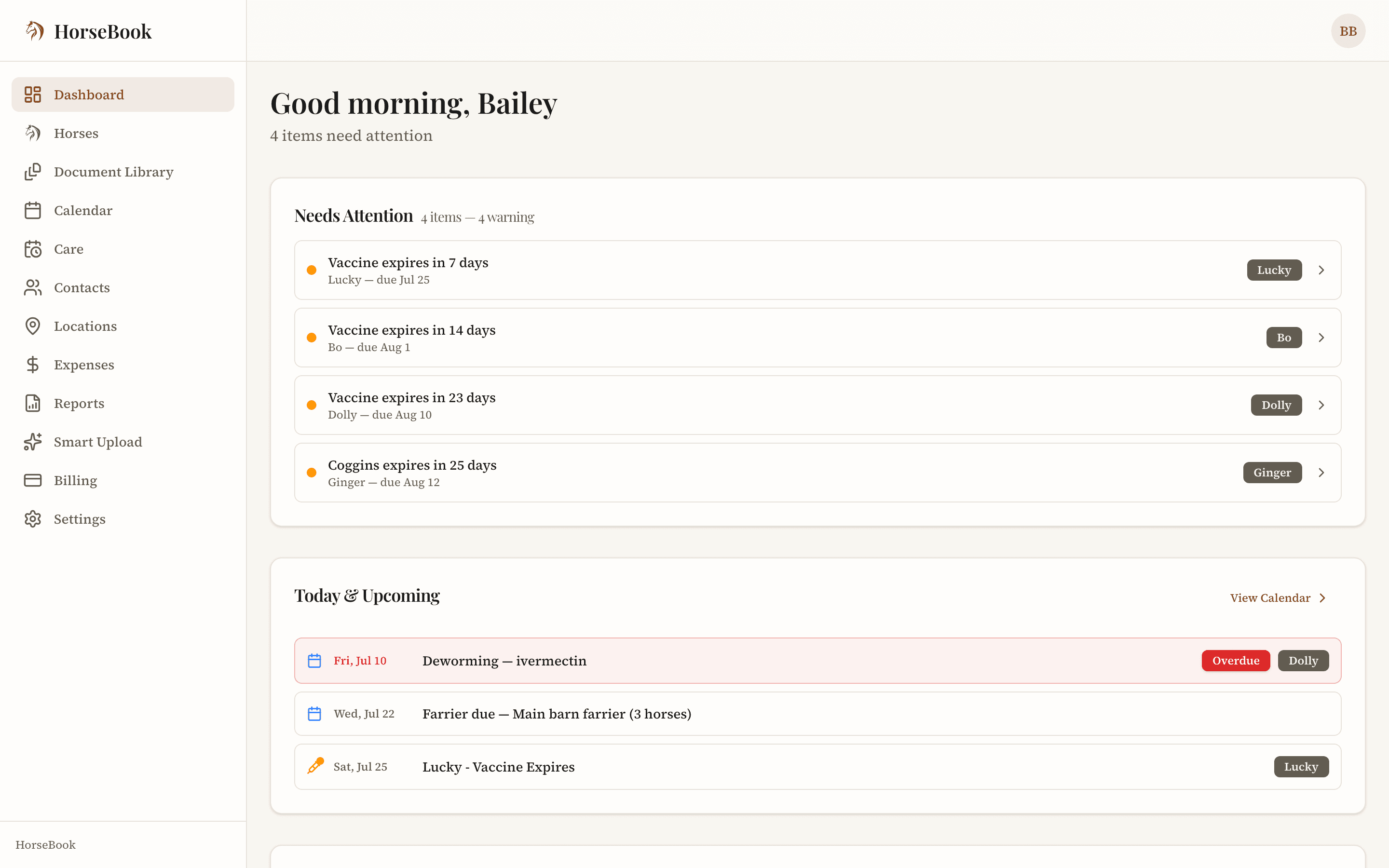
Task: Open Horses via its horse-head icon
Action: click(33, 133)
